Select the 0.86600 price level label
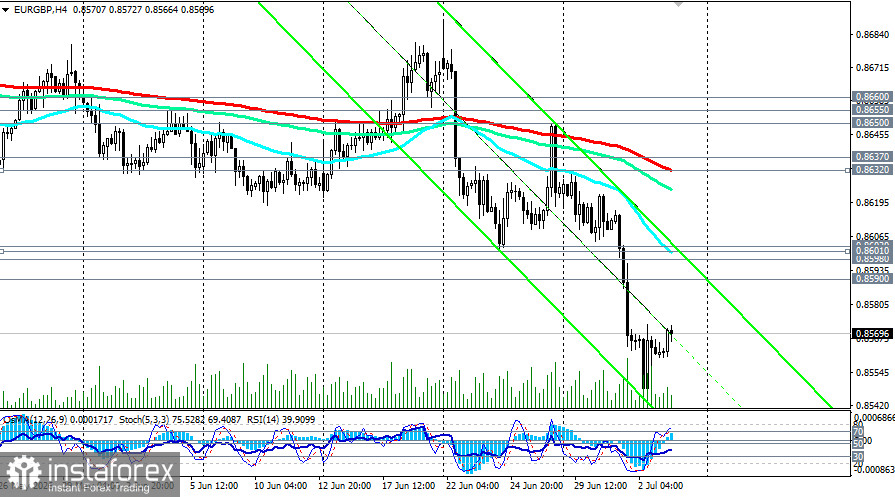Screen dimensions: 895x497 coord(872,97)
